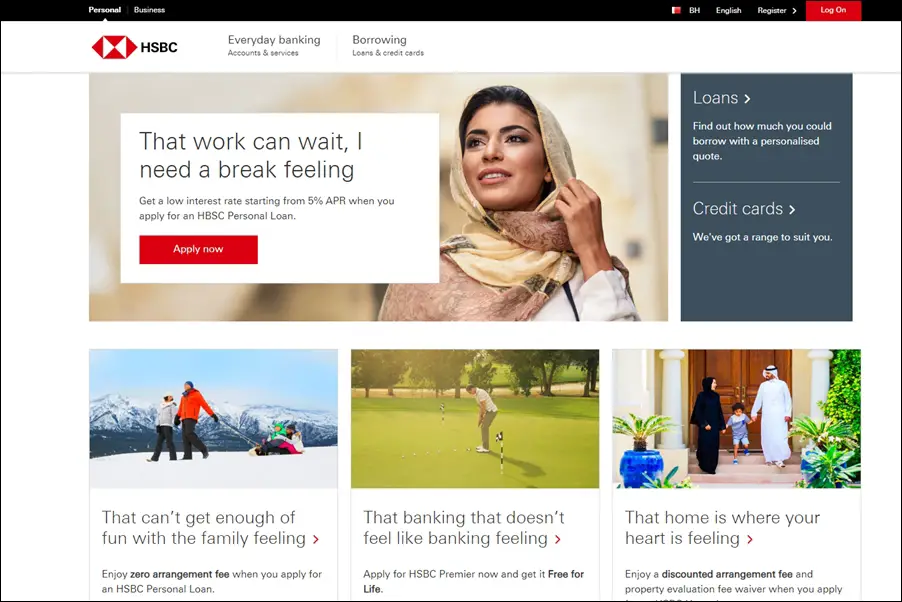Viewport: 902px width, 602px height.
Task: Click 'That work can wait' hero headline
Action: click(x=251, y=155)
